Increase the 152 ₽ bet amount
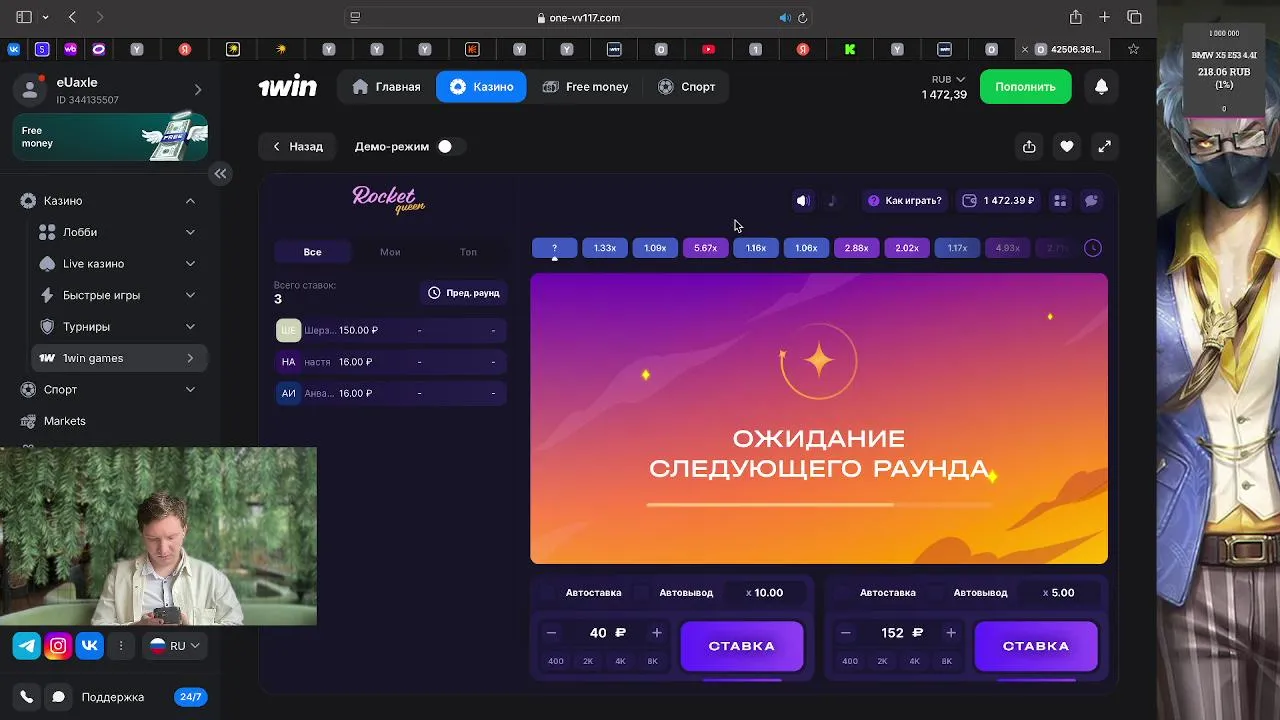This screenshot has width=1280, height=720. point(951,633)
